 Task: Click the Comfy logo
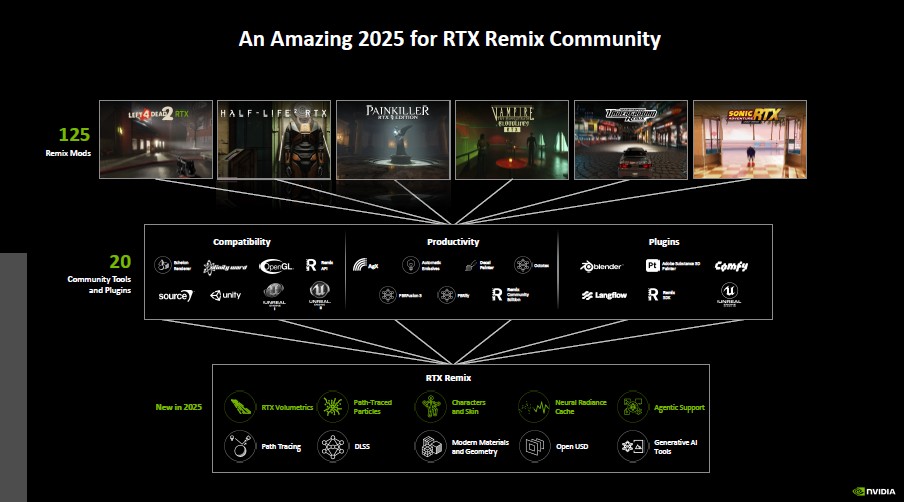(731, 266)
